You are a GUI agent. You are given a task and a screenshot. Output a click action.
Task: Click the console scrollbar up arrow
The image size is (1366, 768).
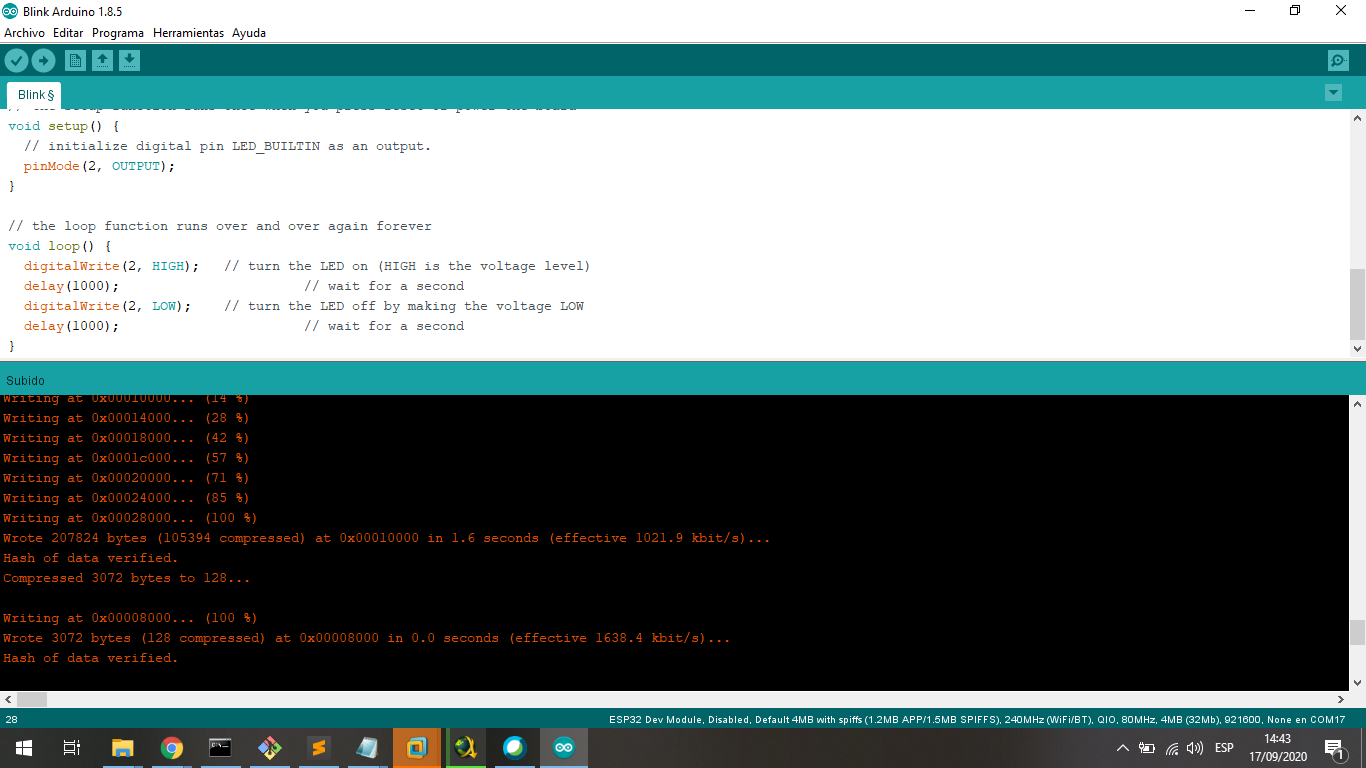pyautogui.click(x=1357, y=404)
